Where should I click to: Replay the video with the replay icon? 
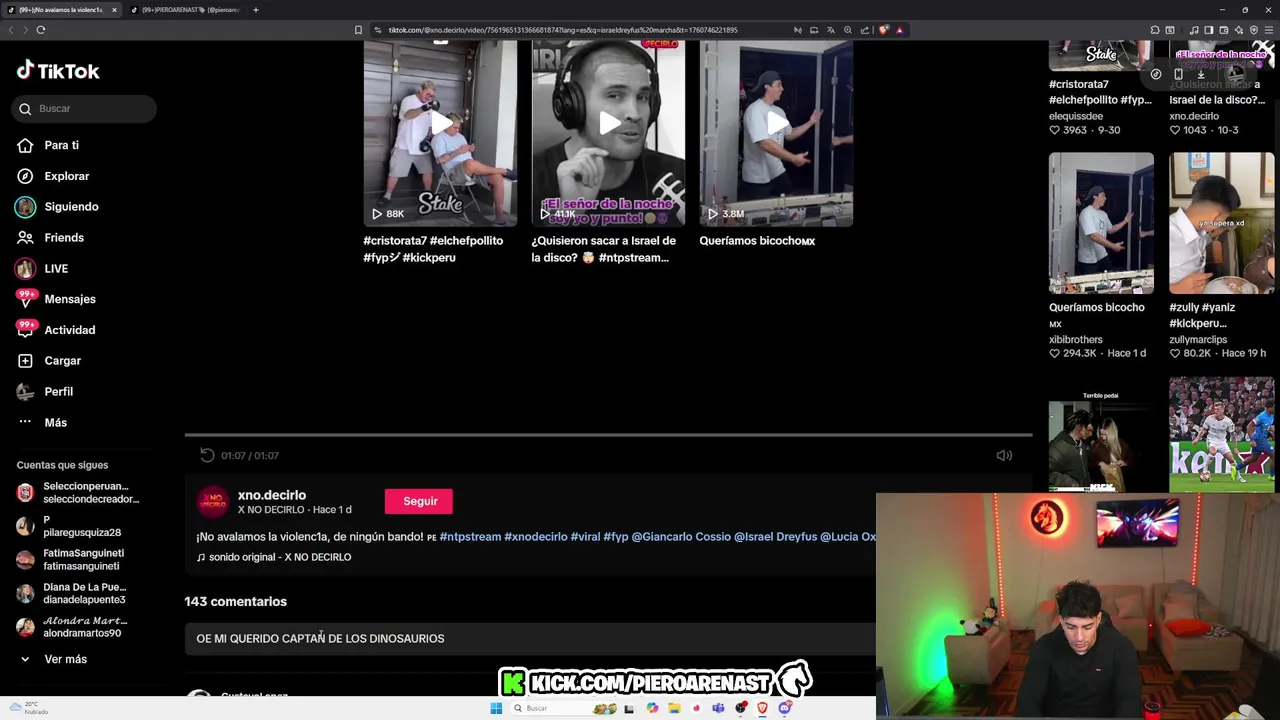[207, 455]
